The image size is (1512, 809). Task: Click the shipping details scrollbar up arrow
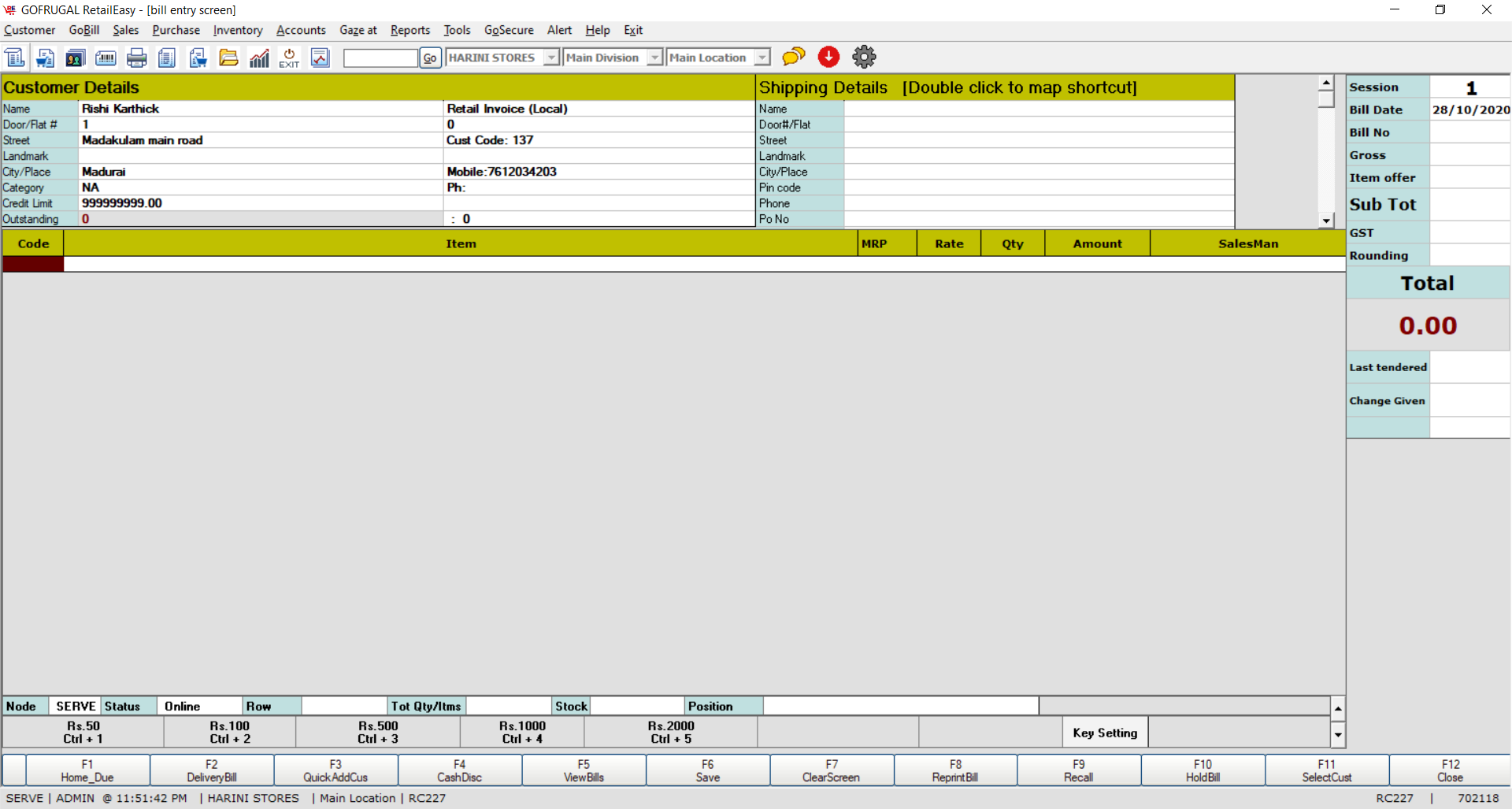pos(1326,83)
